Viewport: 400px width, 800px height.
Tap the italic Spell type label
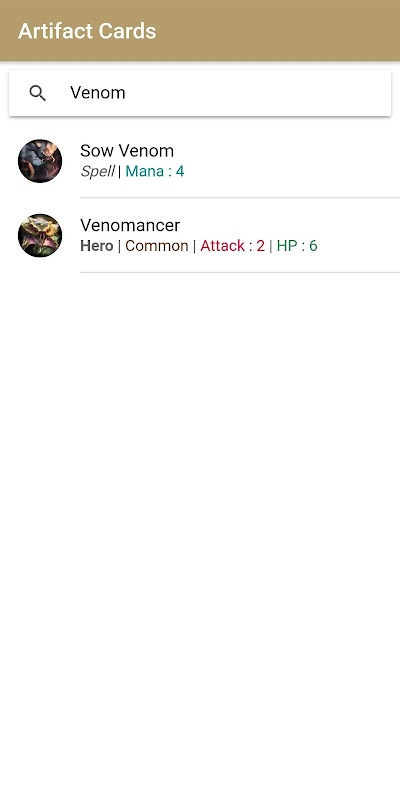click(x=97, y=171)
